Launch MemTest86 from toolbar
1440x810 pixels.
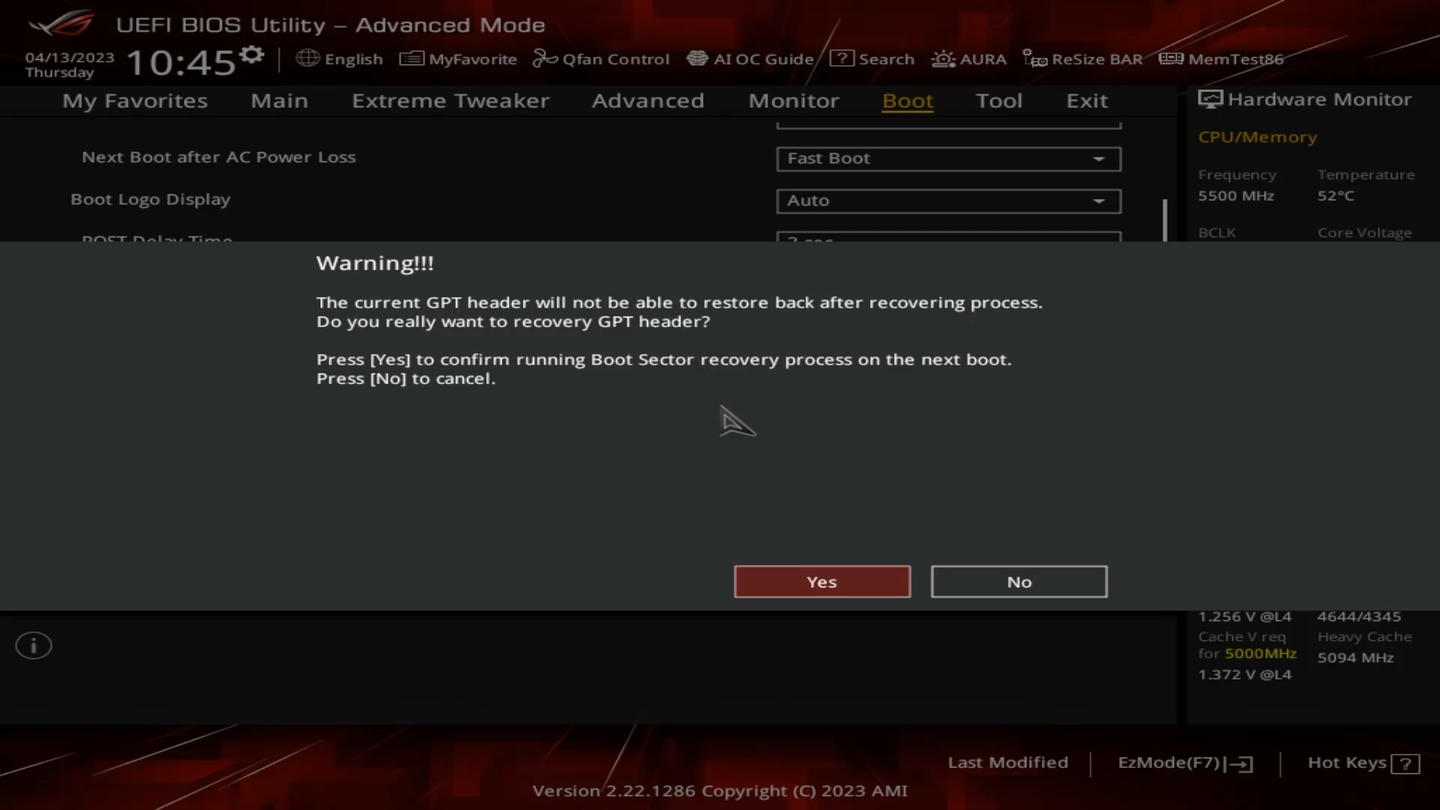1221,59
